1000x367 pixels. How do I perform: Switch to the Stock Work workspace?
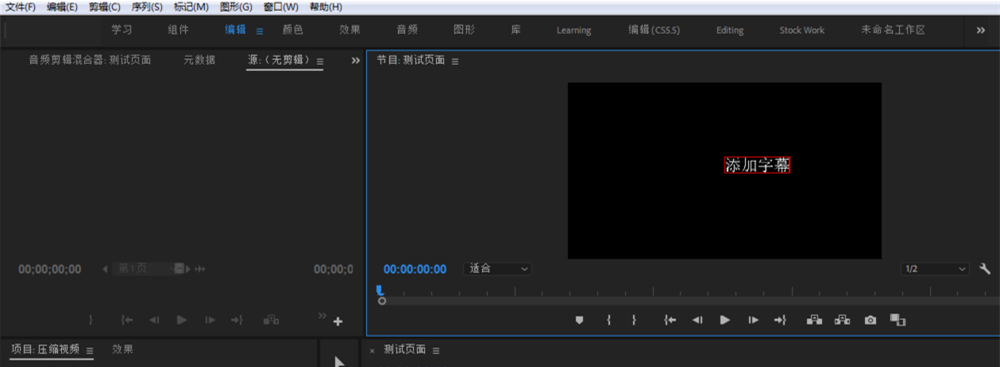[x=802, y=30]
